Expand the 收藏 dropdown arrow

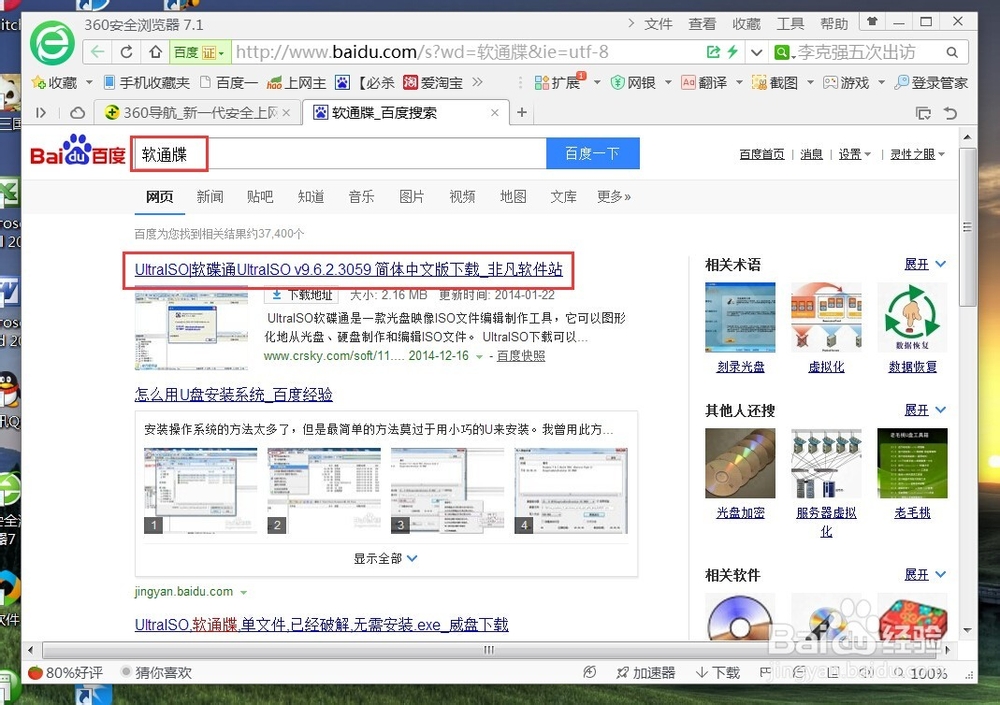[89, 82]
